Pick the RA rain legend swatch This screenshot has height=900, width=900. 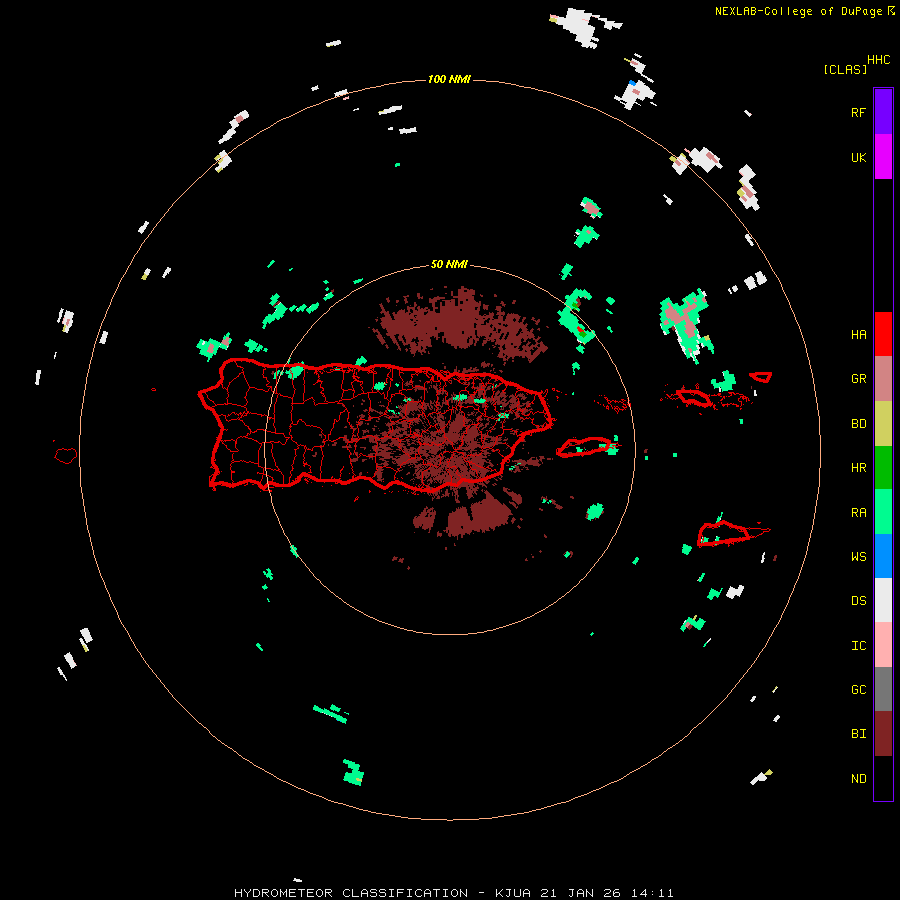(x=883, y=512)
